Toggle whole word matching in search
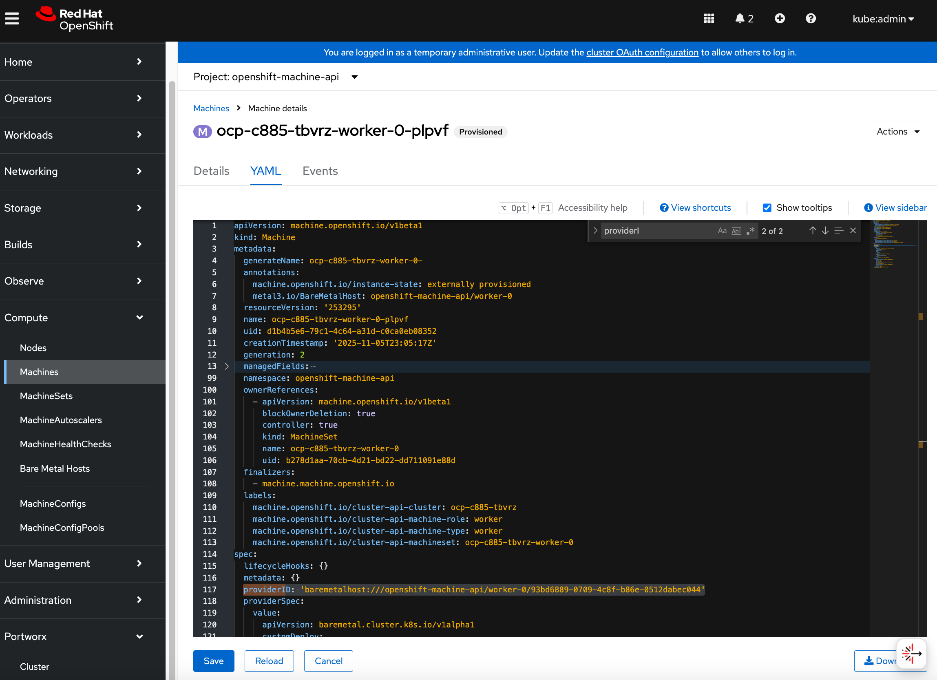Screen dimensions: 937x680 [736, 230]
